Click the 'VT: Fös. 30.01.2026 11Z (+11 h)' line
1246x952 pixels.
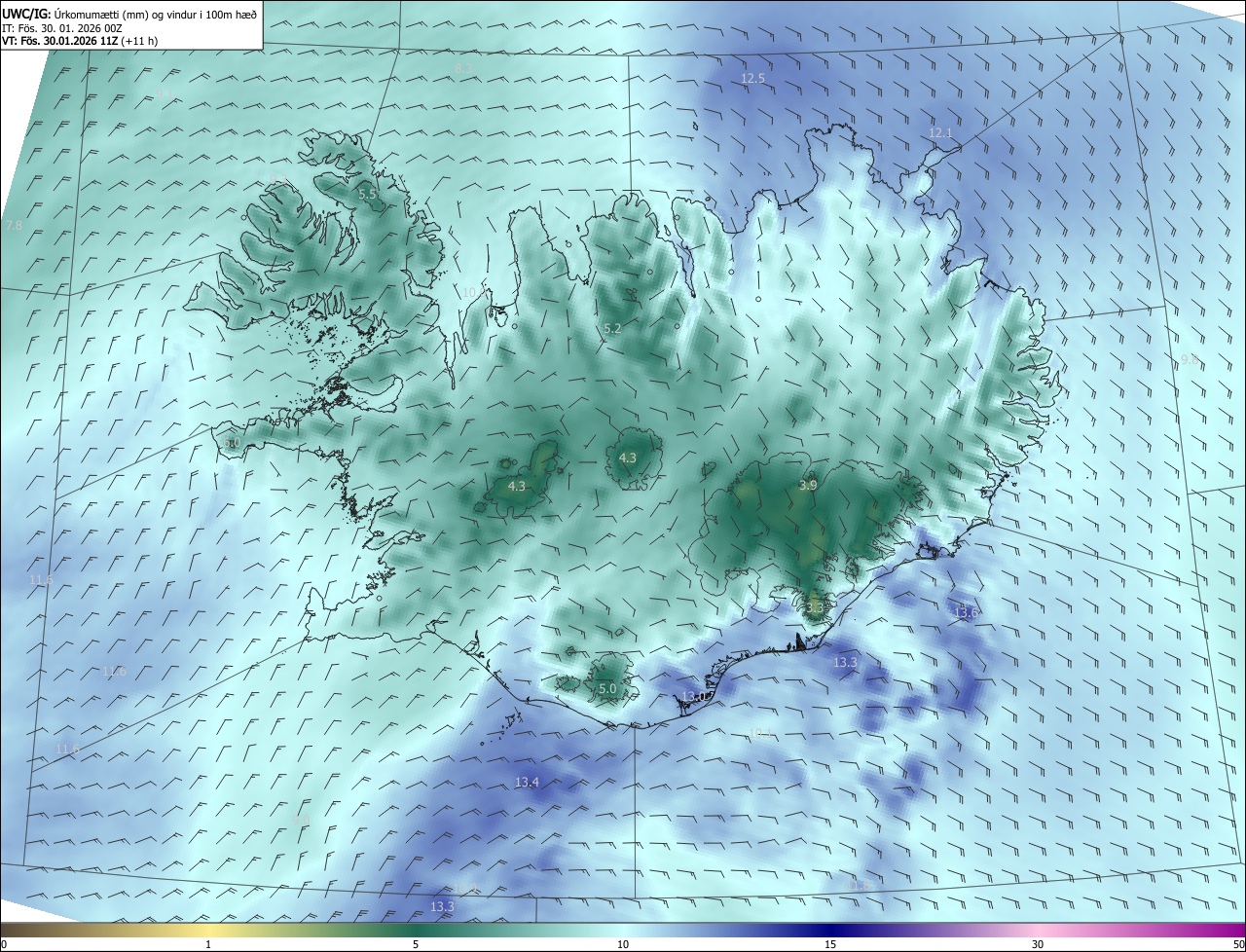pos(80,41)
